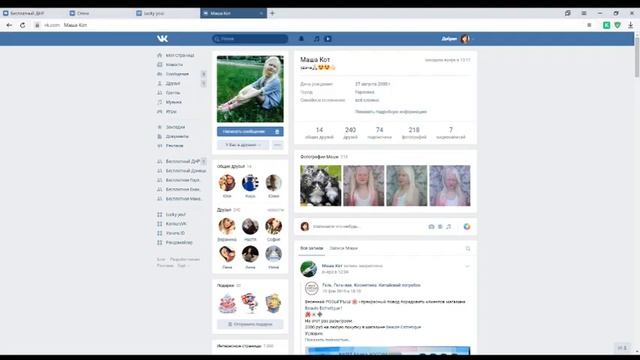
Task: Open Музыка in the left menu
Action: [173, 102]
